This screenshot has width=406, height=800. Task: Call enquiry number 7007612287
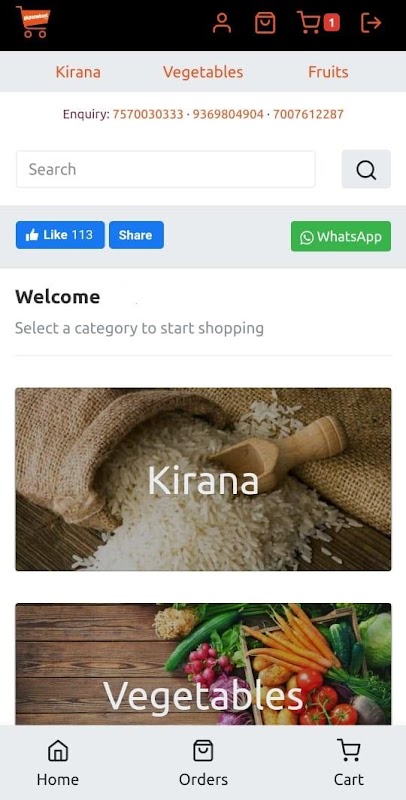(308, 114)
